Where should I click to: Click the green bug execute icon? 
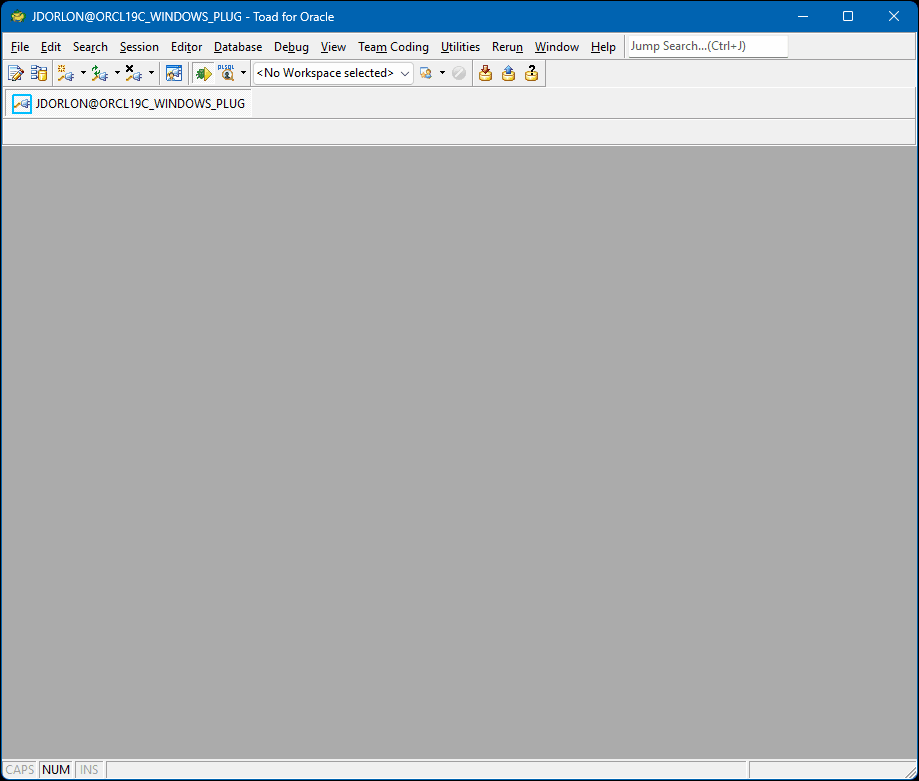click(203, 73)
